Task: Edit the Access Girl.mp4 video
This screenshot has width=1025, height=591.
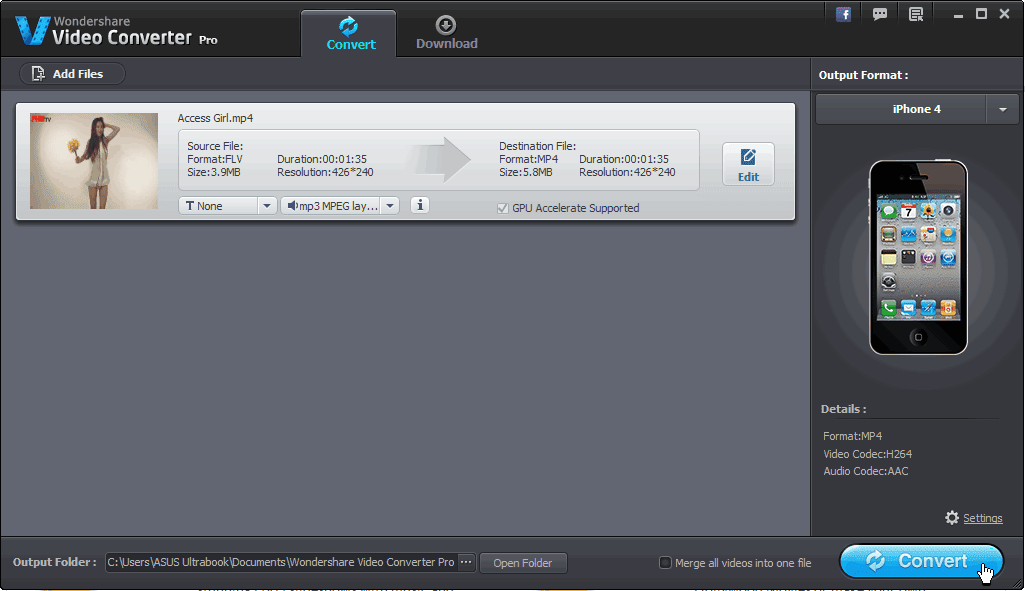Action: point(748,164)
